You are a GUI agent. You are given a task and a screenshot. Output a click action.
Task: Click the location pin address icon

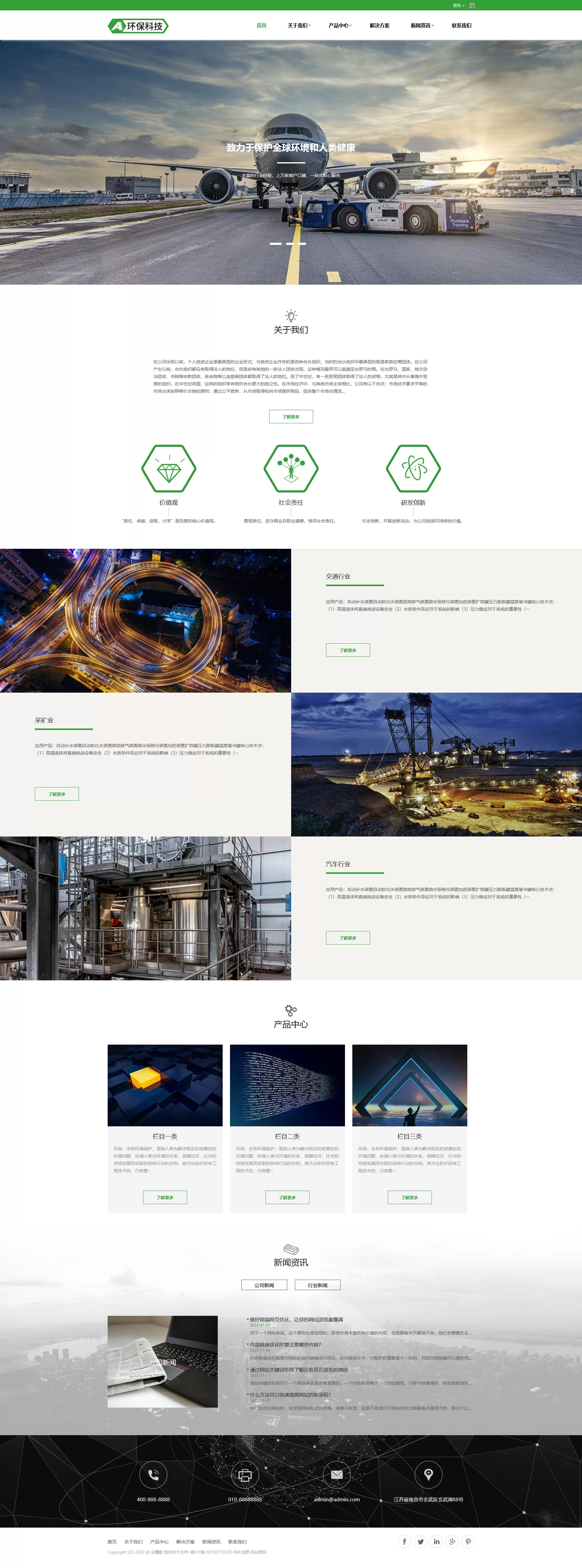428,1475
